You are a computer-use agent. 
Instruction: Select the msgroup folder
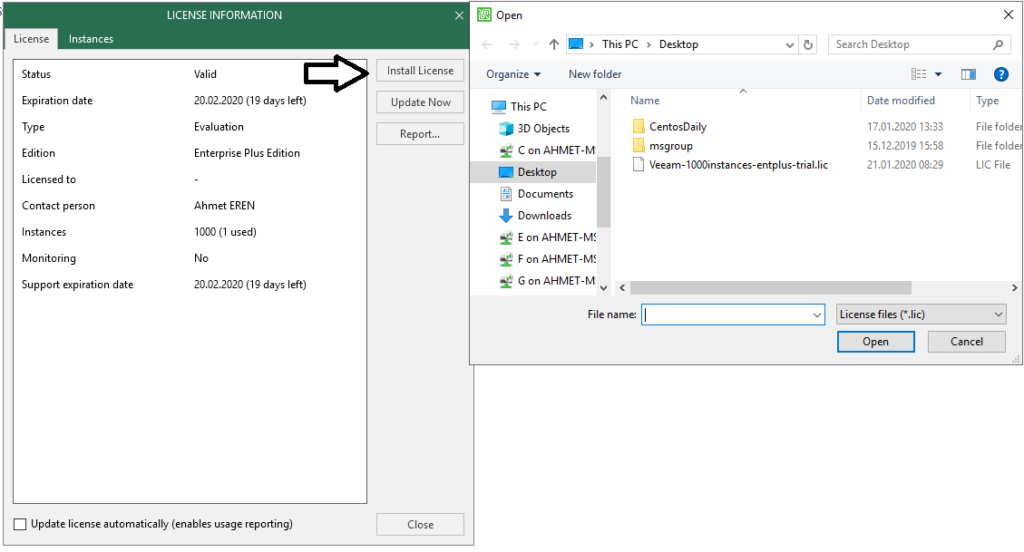click(671, 146)
